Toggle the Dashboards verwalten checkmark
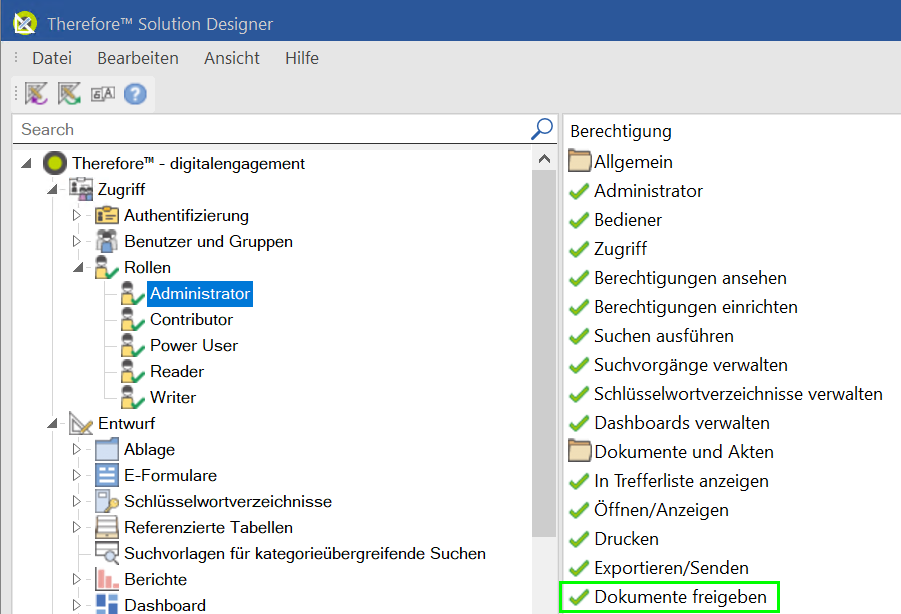Image resolution: width=901 pixels, height=614 pixels. [579, 423]
